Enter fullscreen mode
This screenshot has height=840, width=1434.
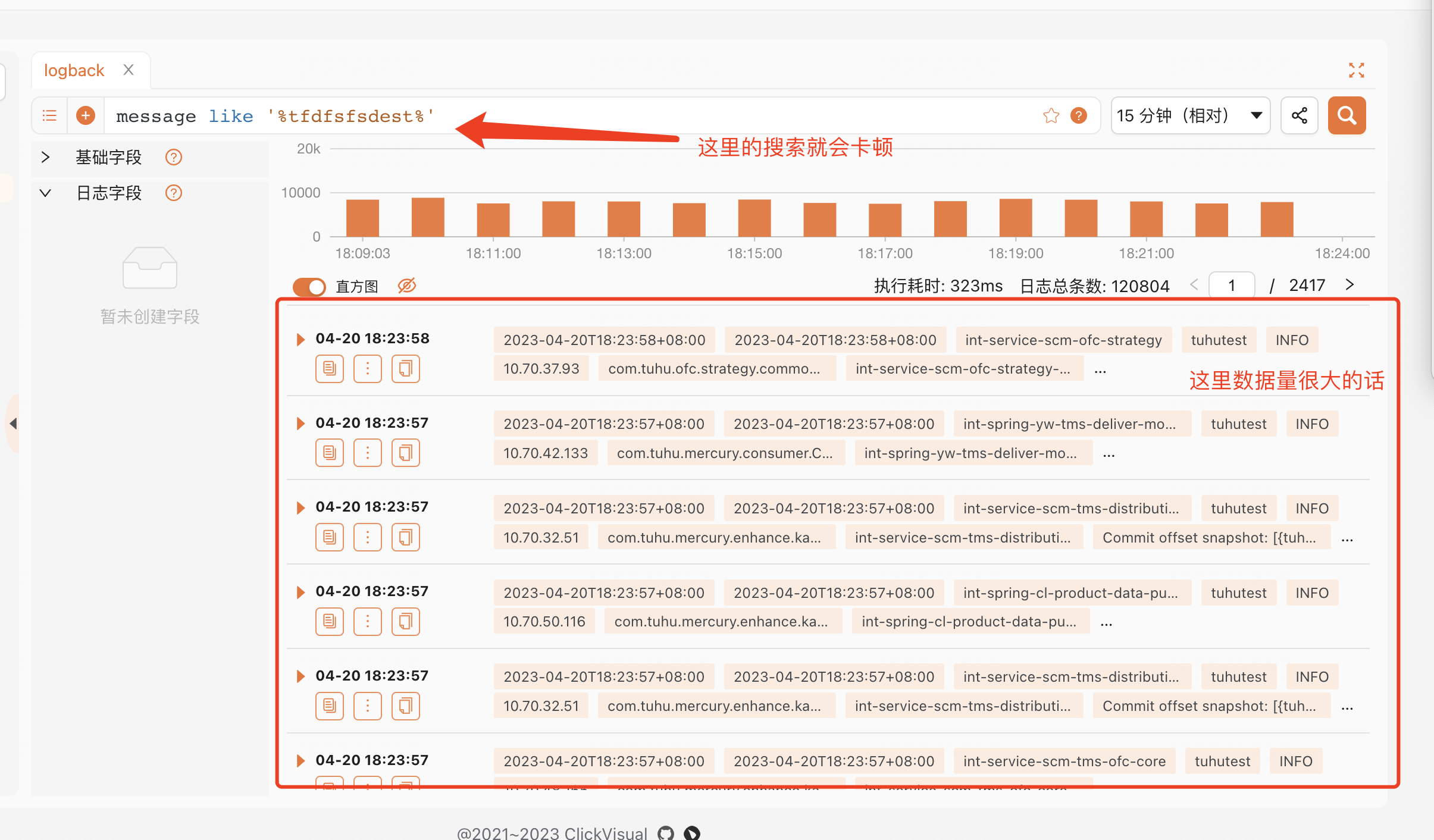click(x=1356, y=70)
